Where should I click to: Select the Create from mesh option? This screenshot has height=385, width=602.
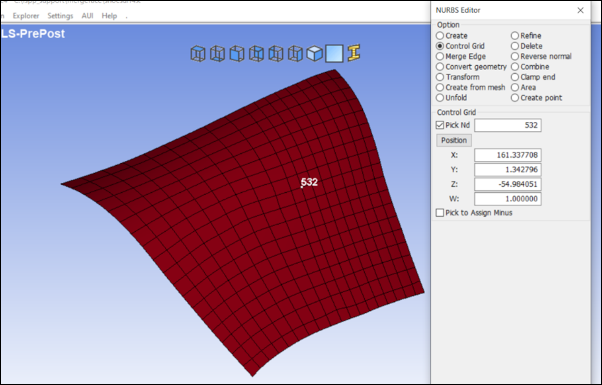tap(471, 88)
